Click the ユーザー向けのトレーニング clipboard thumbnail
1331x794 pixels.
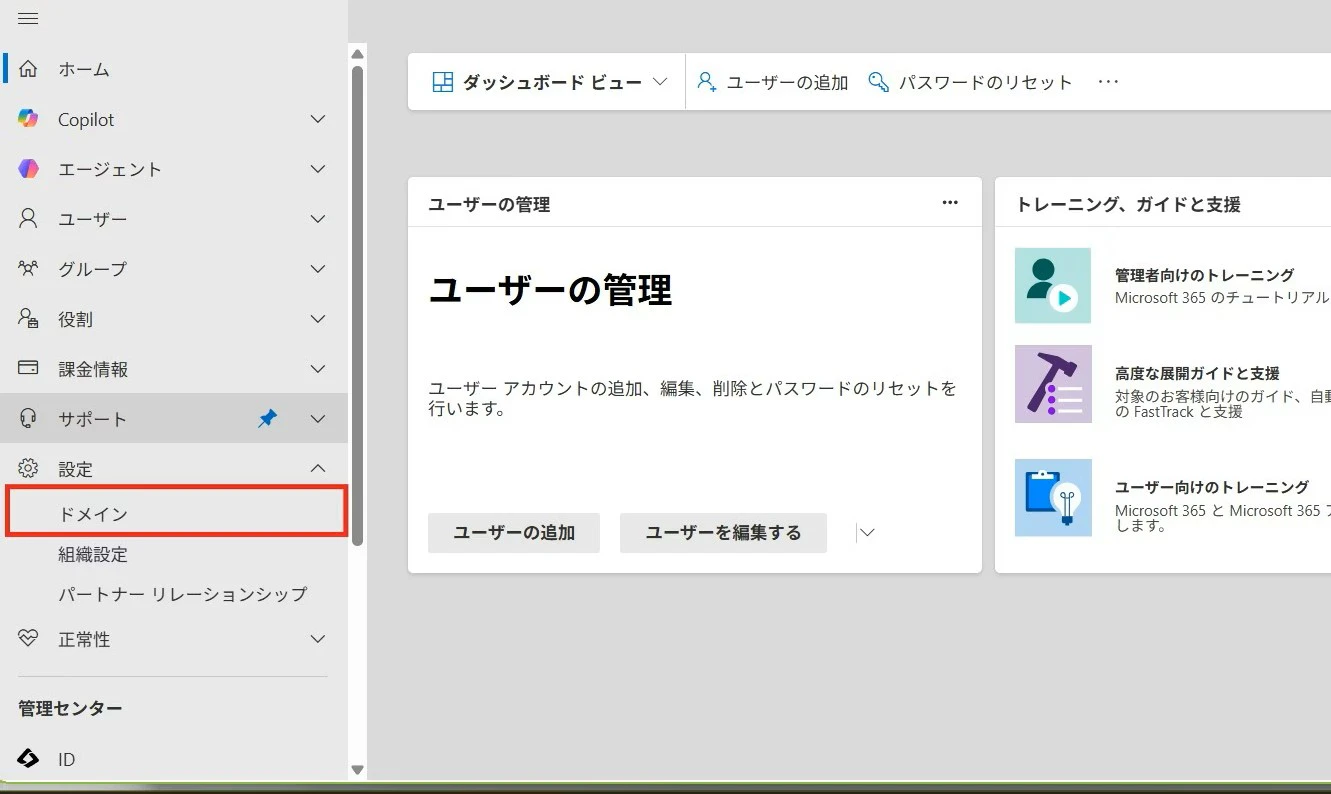point(1053,498)
